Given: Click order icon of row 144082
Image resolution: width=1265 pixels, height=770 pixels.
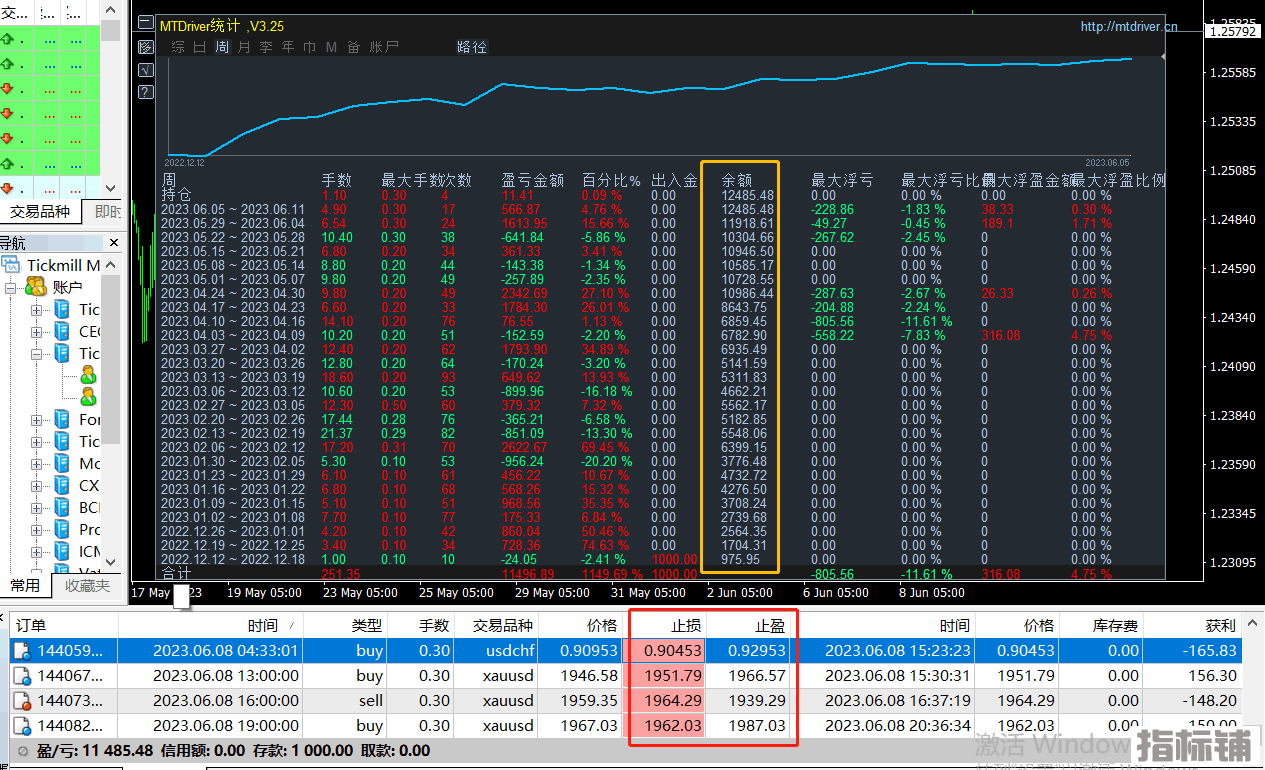Looking at the screenshot, I should click(x=23, y=726).
